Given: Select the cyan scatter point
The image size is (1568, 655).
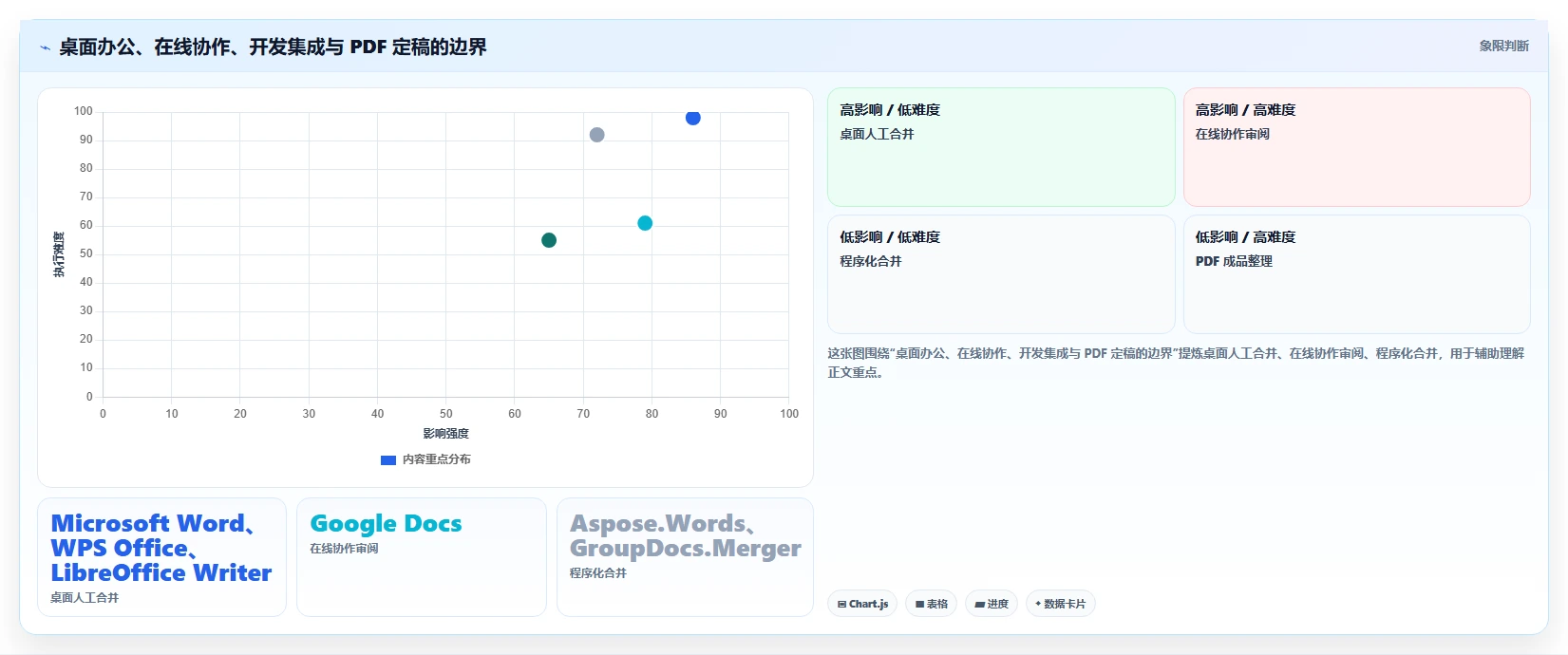Looking at the screenshot, I should pos(645,223).
